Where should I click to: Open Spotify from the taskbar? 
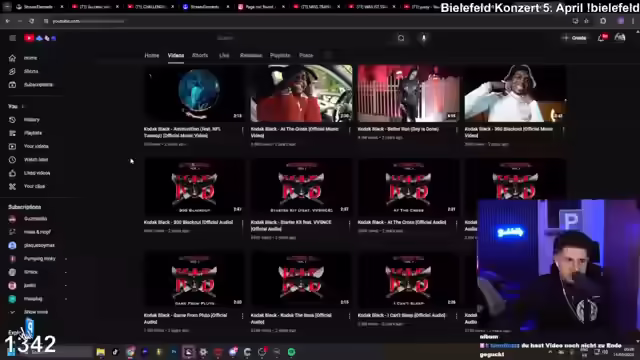(x=291, y=352)
